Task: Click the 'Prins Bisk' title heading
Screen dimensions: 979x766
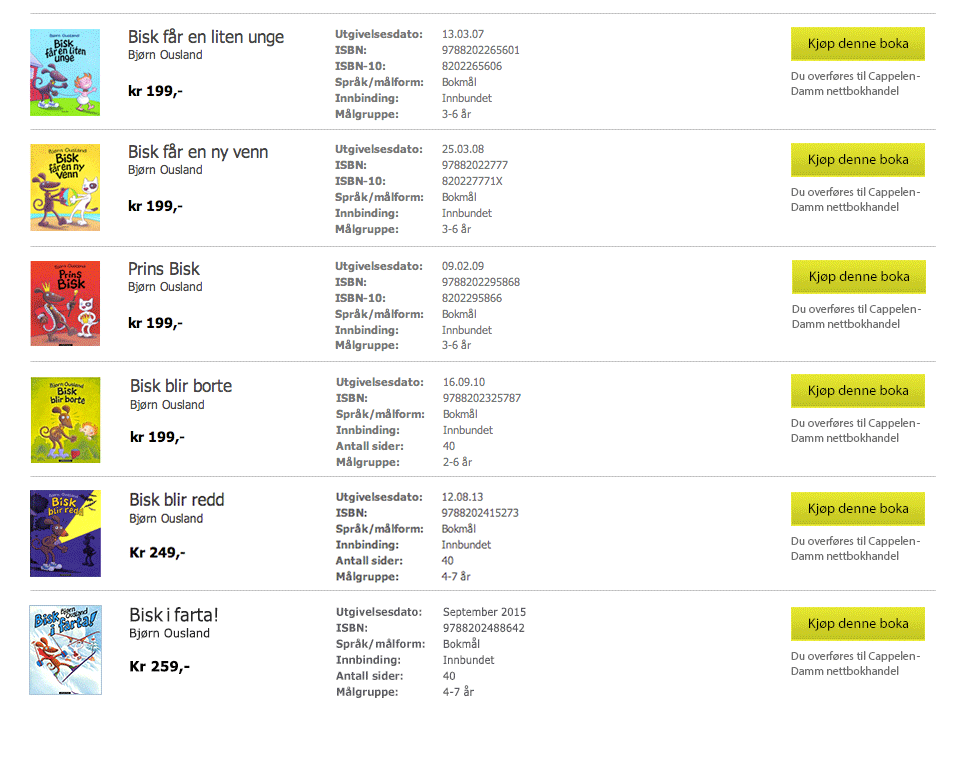Action: tap(164, 269)
